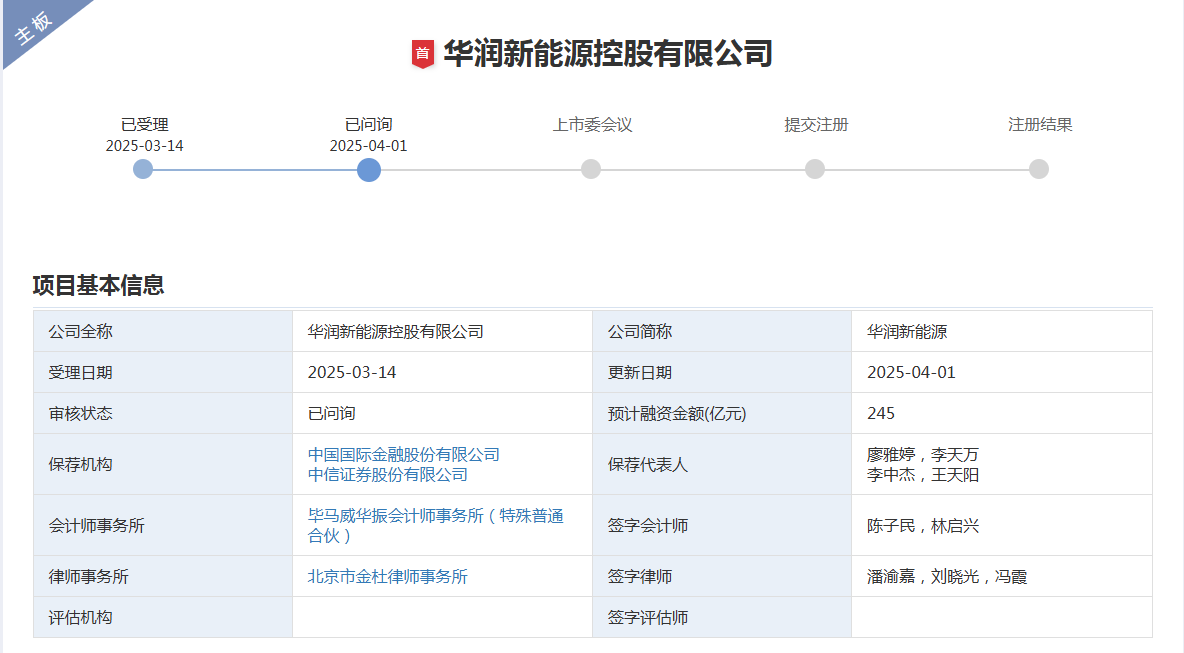Open 北京市金杜律师事务所 law firm link
Image resolution: width=1184 pixels, height=653 pixels.
387,576
